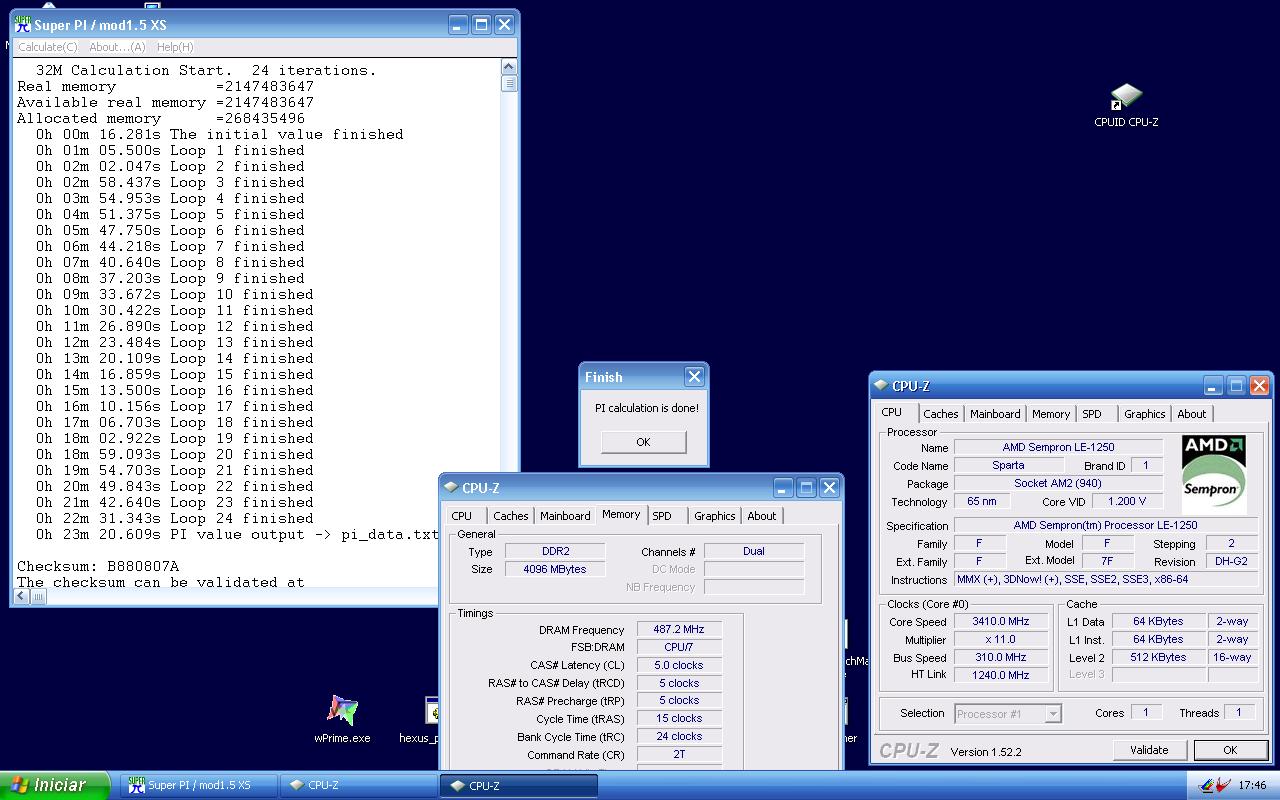Image resolution: width=1280 pixels, height=800 pixels.
Task: Open Mainboard tab in CPU-Z memory window
Action: tap(565, 516)
